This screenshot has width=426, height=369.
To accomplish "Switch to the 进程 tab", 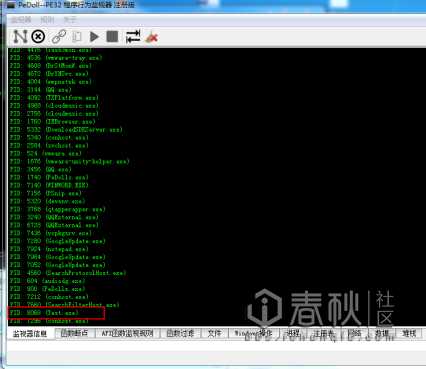I will [x=294, y=333].
